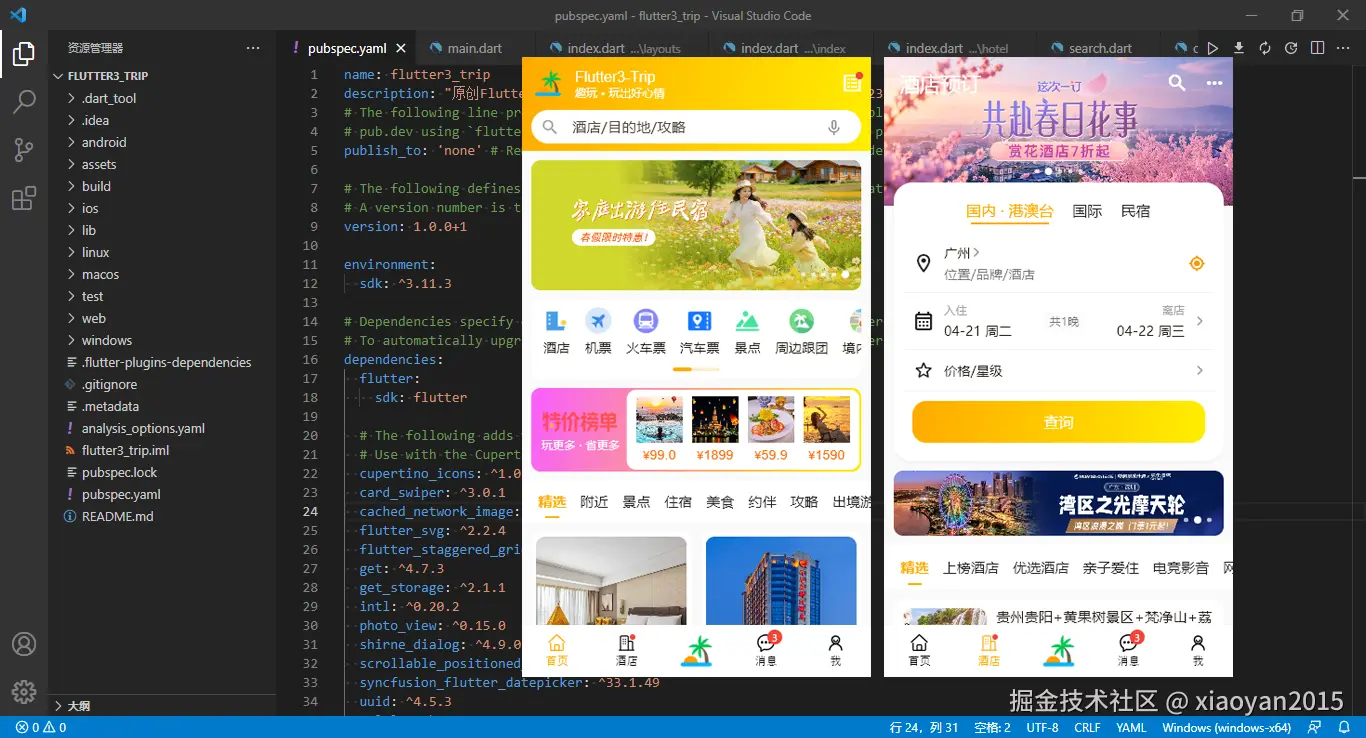Click the magnifier icon in the hotel app header
Image resolution: width=1366 pixels, height=738 pixels.
point(1176,83)
